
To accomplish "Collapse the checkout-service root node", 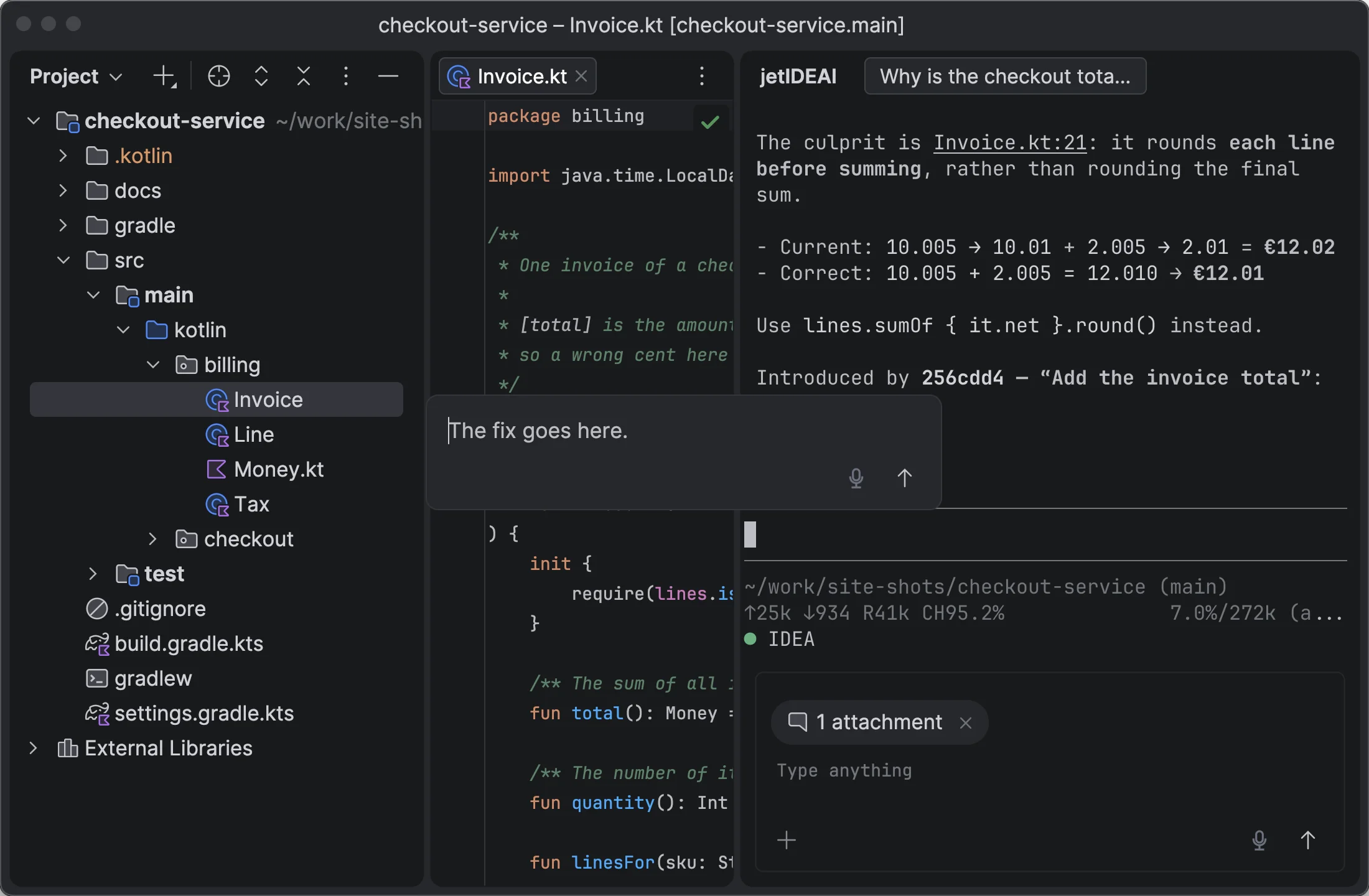I will click(x=34, y=121).
